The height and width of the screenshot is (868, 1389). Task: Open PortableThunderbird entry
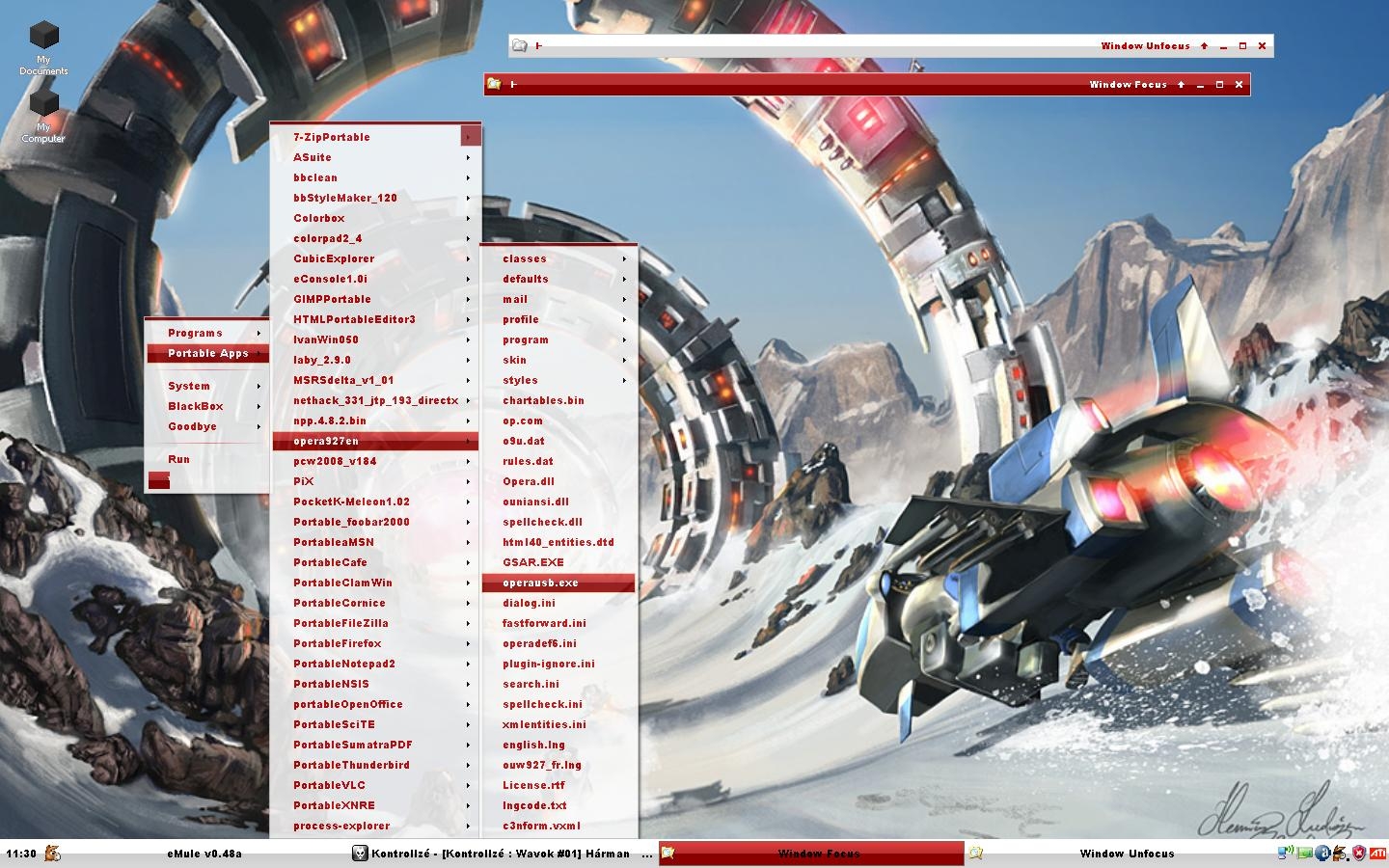point(375,766)
